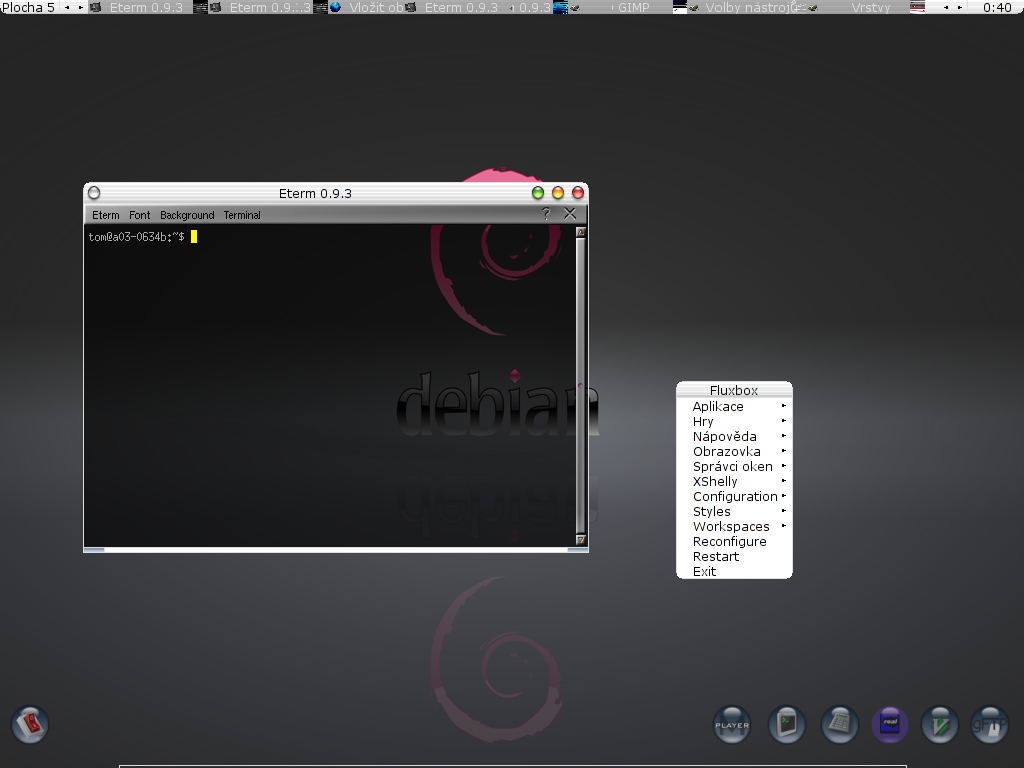Launch gFTP from the dock
The height and width of the screenshot is (768, 1024).
pyautogui.click(x=988, y=724)
